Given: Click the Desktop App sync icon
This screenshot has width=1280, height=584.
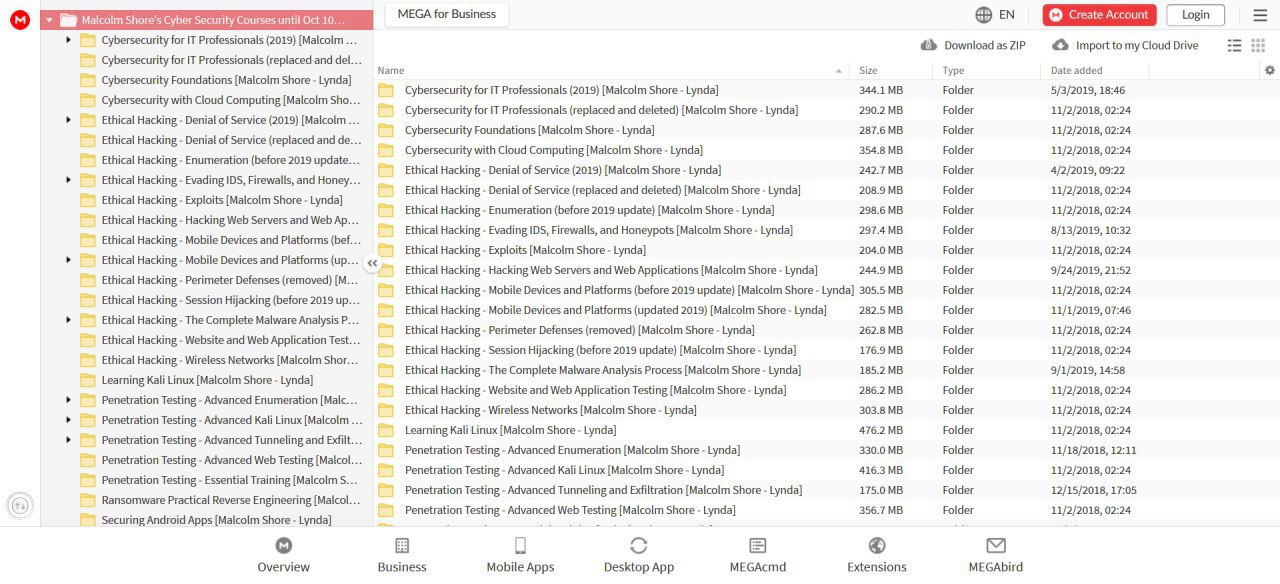Looking at the screenshot, I should tap(639, 545).
